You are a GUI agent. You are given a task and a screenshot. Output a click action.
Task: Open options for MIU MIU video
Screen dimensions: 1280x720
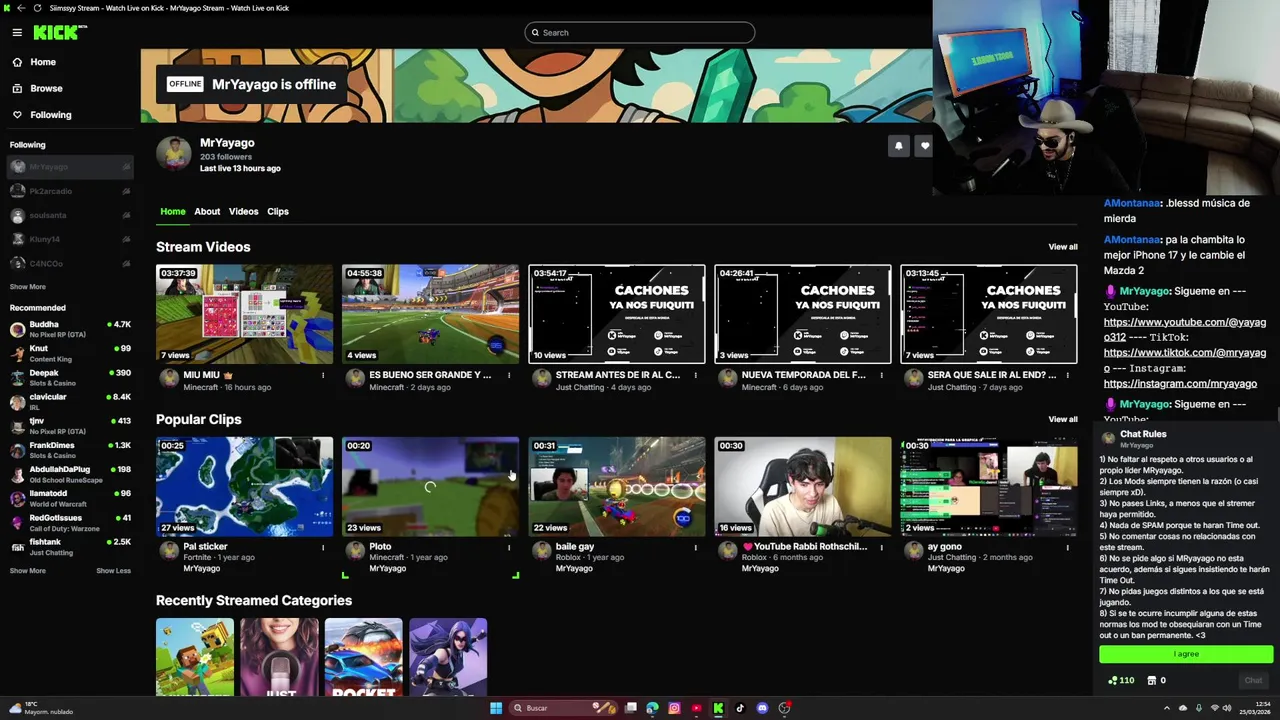(x=322, y=375)
